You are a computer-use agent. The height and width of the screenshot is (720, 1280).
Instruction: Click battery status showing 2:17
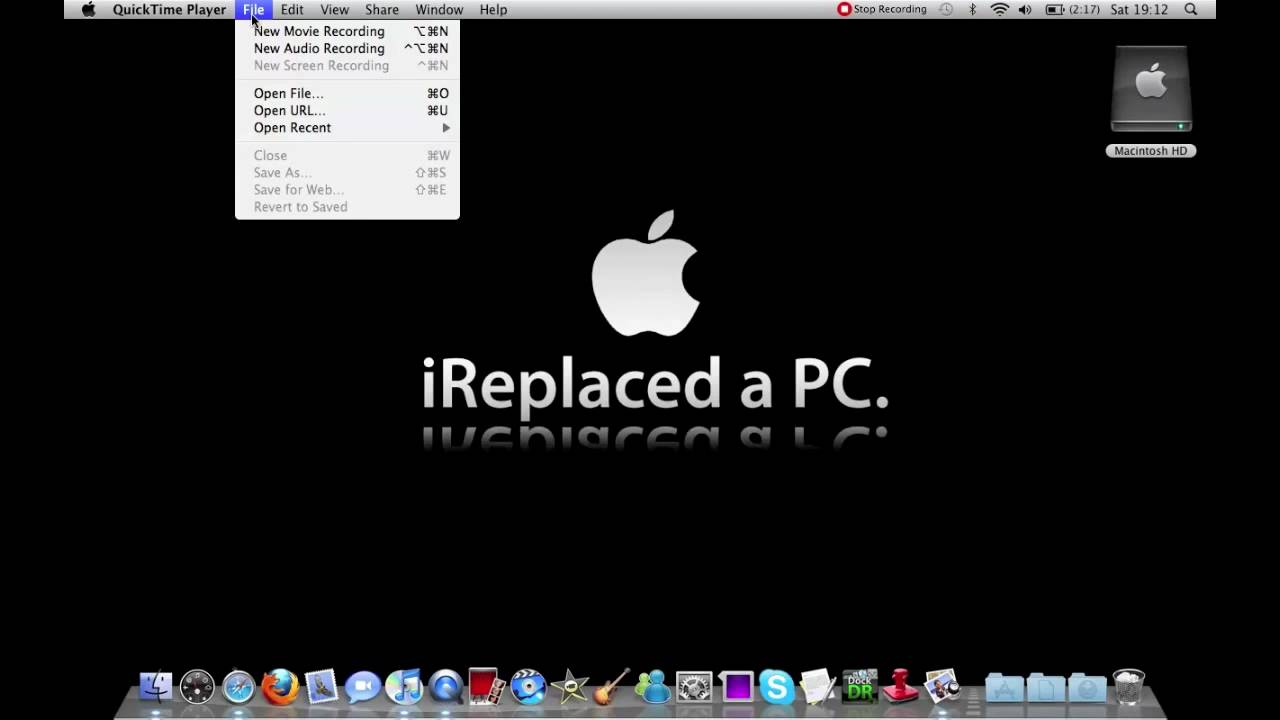coord(1073,9)
